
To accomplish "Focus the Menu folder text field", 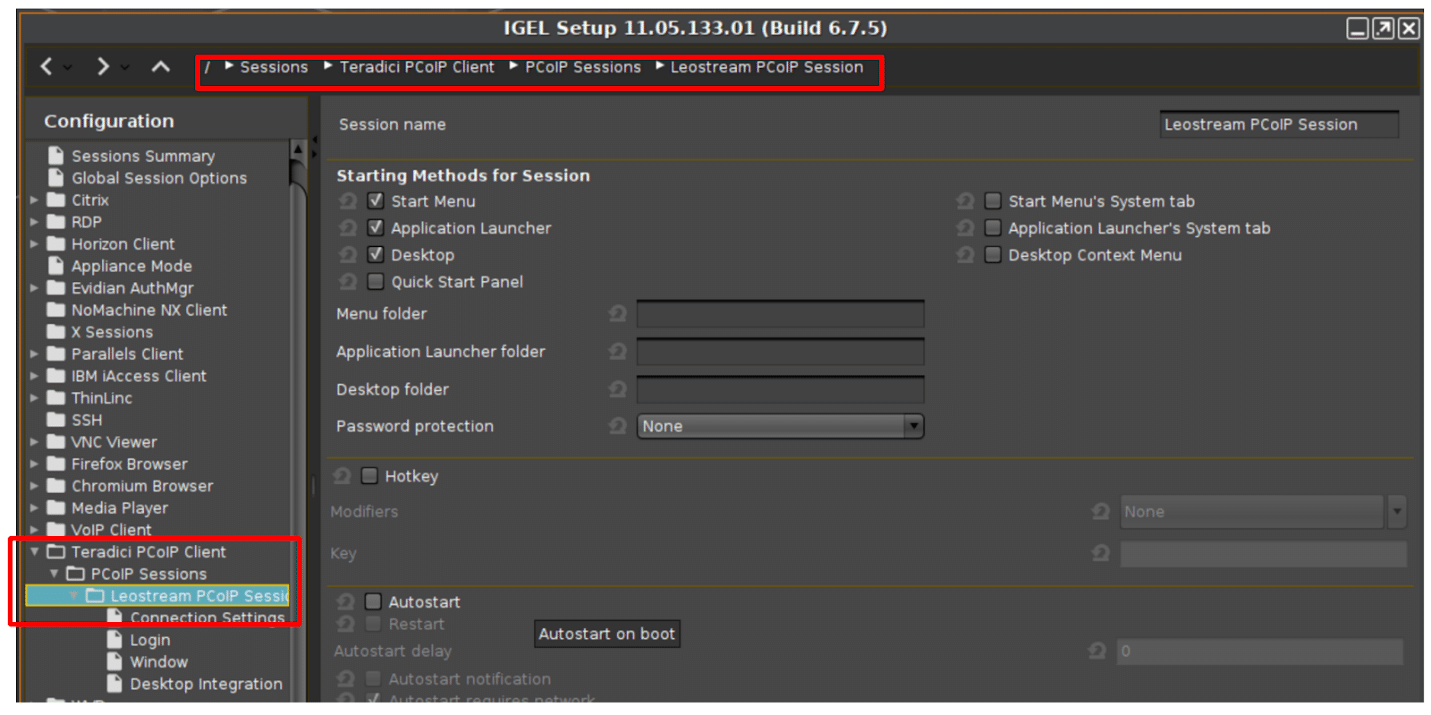I will tap(780, 314).
